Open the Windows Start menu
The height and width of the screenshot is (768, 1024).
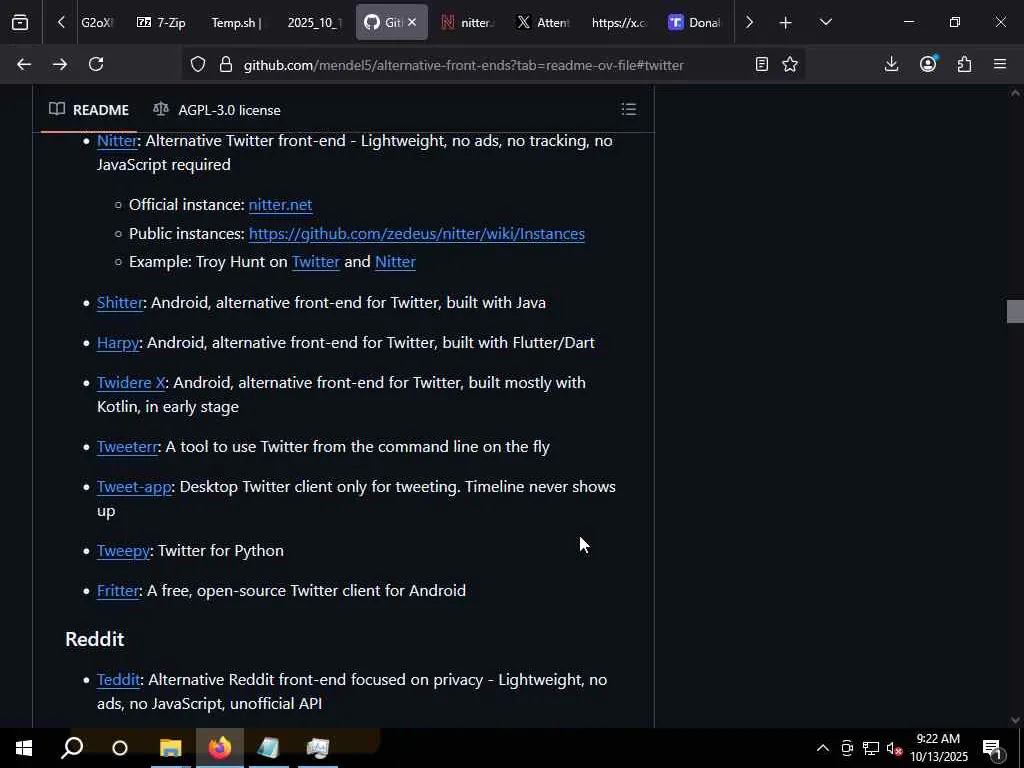tap(24, 748)
